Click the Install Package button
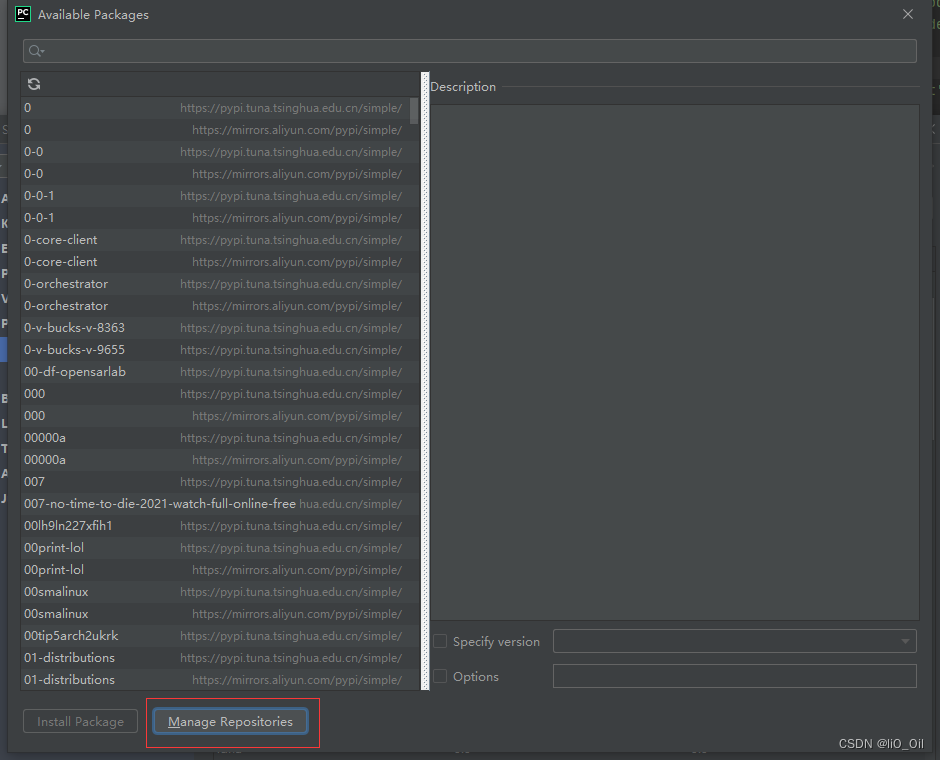Image resolution: width=940 pixels, height=760 pixels. 80,722
